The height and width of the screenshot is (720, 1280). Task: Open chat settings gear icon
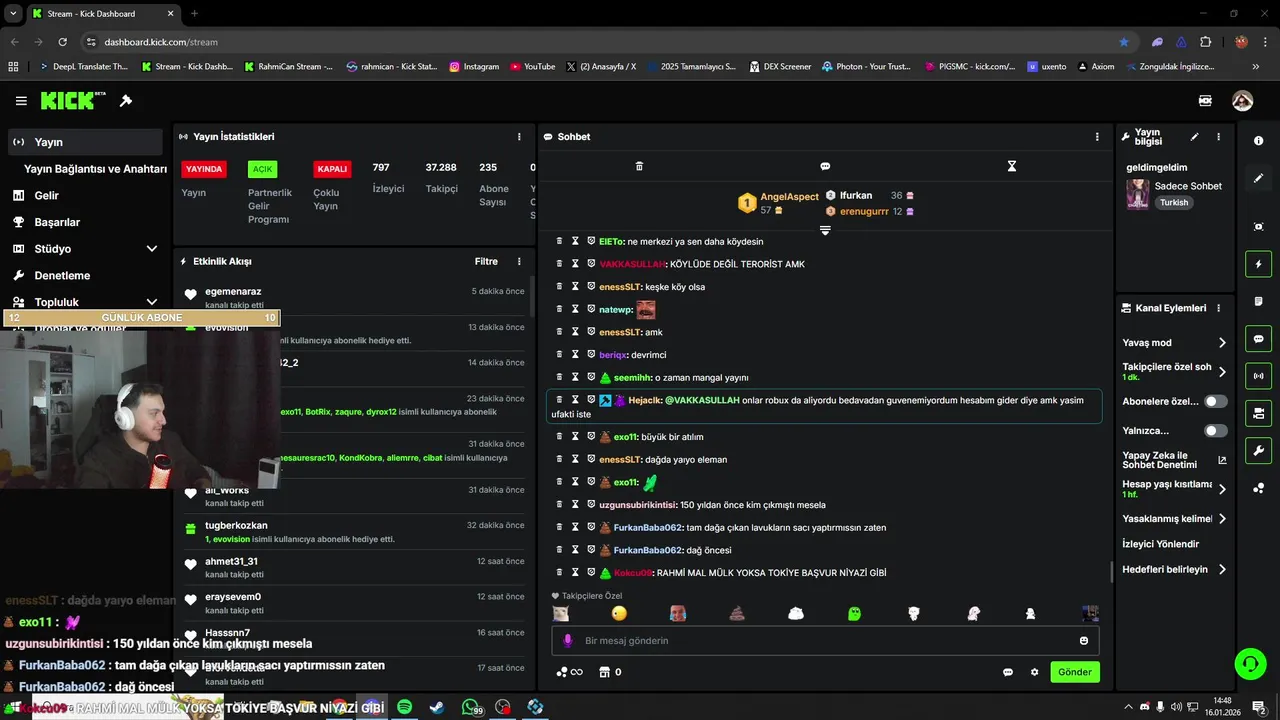1034,672
